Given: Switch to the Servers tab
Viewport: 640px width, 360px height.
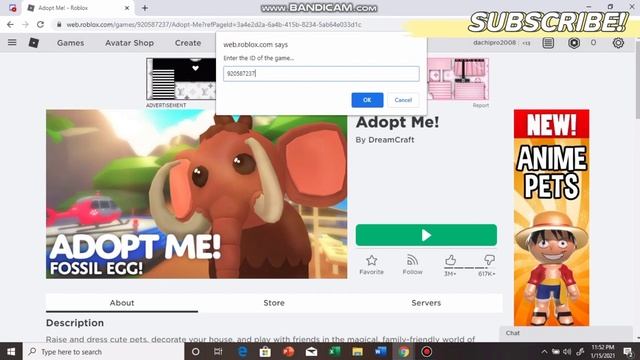Looking at the screenshot, I should pos(426,303).
